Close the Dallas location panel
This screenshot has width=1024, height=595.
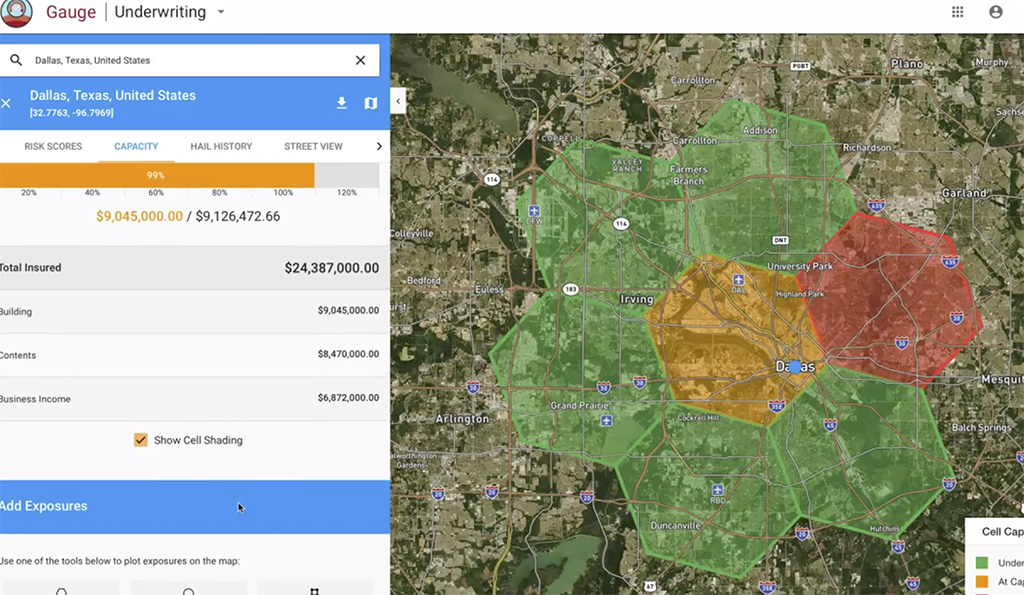point(7,103)
